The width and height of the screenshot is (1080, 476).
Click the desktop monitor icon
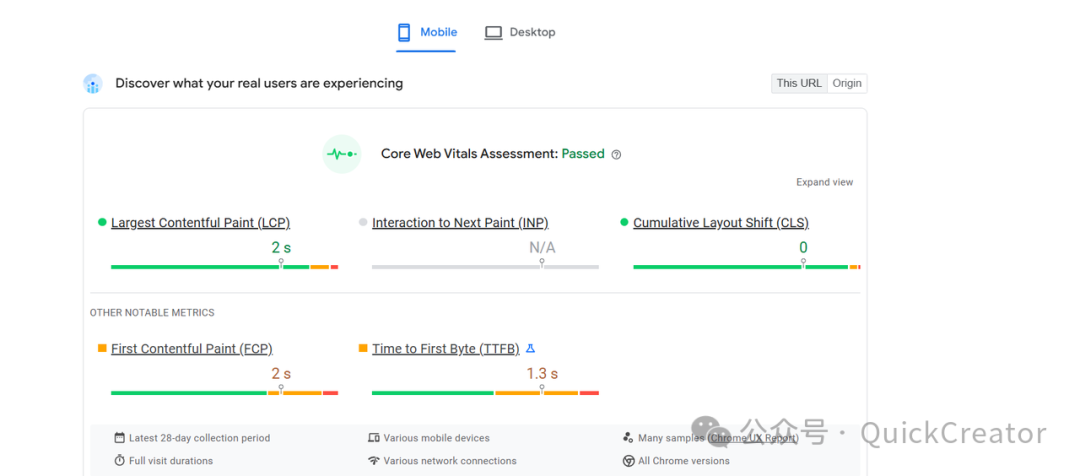pos(493,32)
